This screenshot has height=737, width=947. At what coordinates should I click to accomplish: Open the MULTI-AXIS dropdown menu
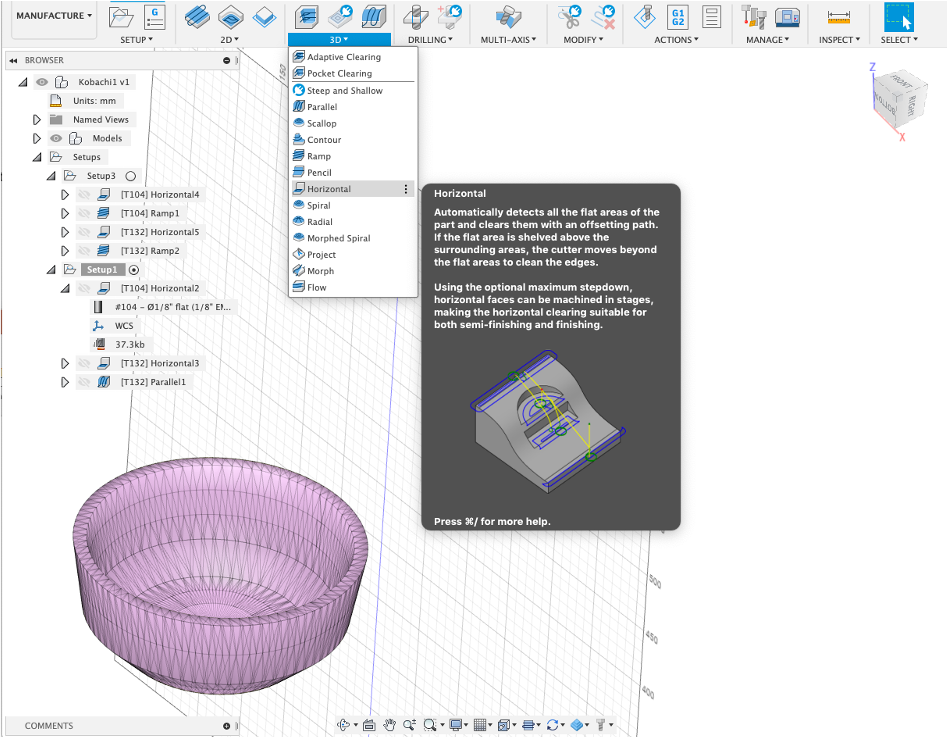[x=508, y=39]
